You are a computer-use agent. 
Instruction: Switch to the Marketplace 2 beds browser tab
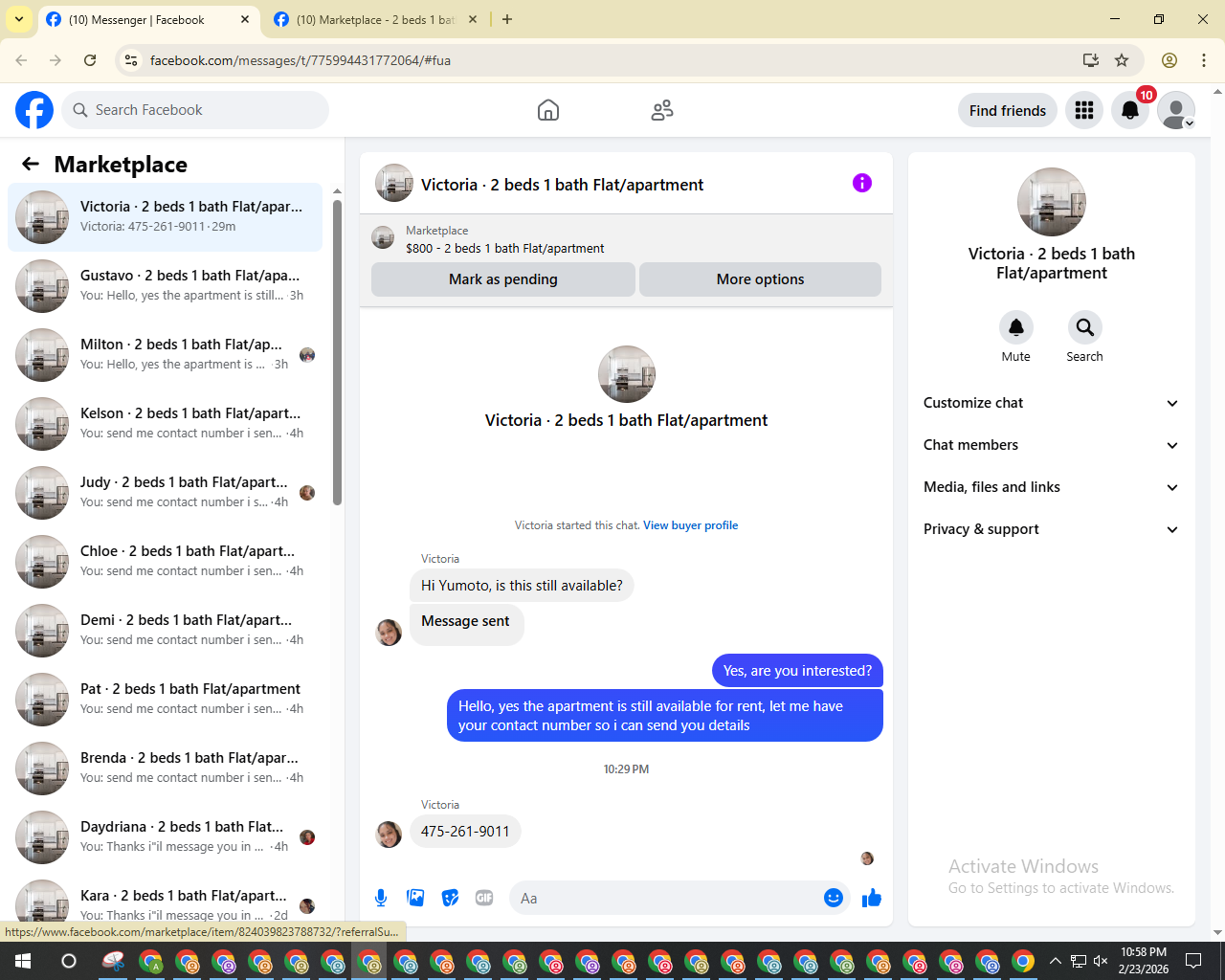[376, 20]
